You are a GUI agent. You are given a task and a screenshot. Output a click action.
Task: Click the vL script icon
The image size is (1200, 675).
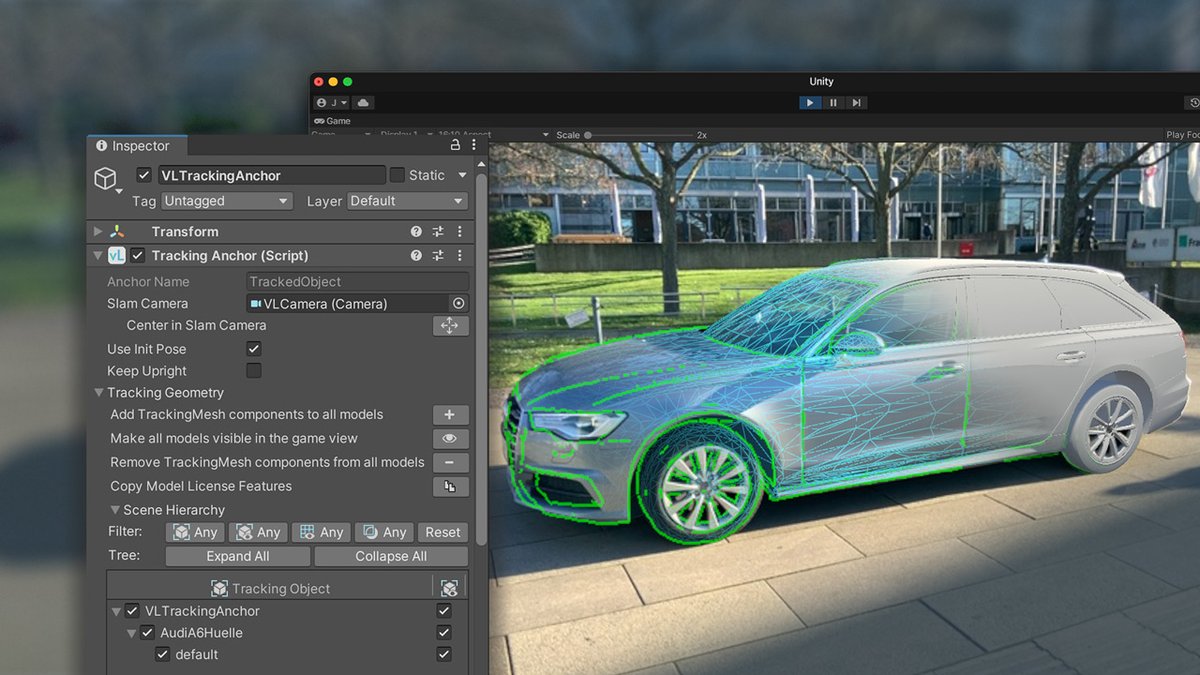[117, 256]
